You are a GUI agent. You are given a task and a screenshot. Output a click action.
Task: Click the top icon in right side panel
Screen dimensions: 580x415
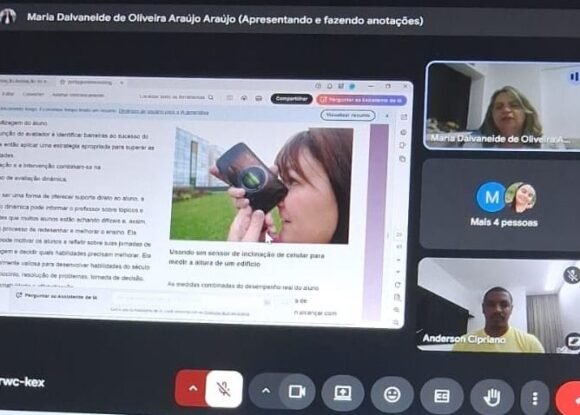click(x=404, y=117)
